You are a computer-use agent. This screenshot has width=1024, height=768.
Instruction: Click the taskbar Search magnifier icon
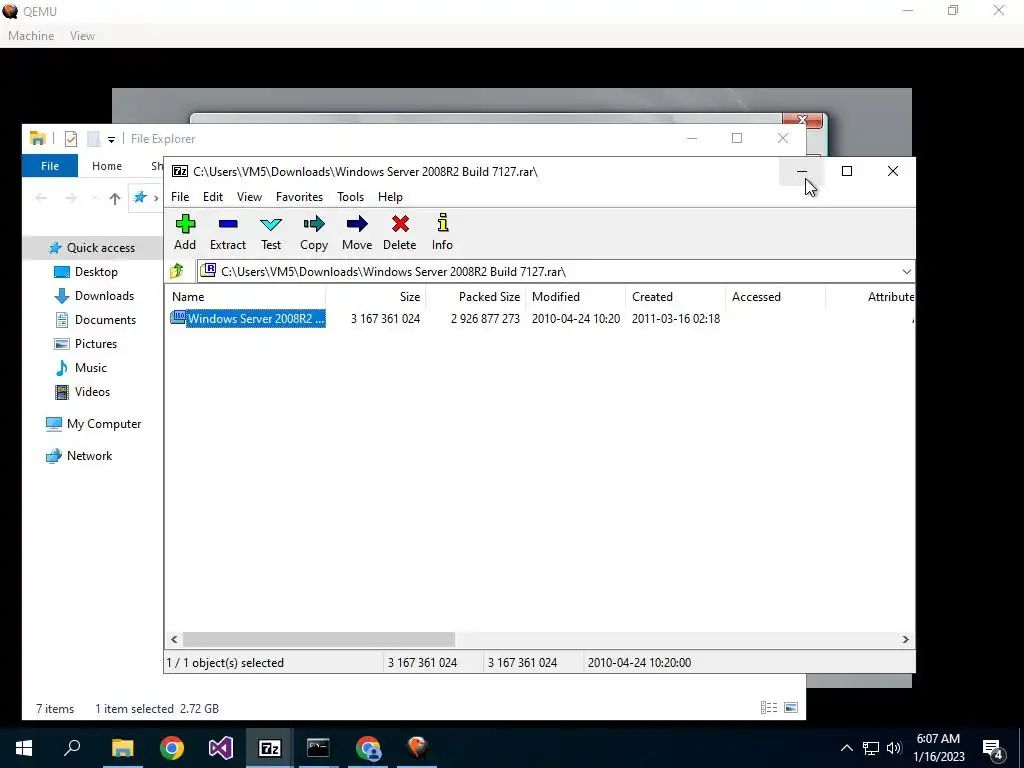[x=72, y=748]
